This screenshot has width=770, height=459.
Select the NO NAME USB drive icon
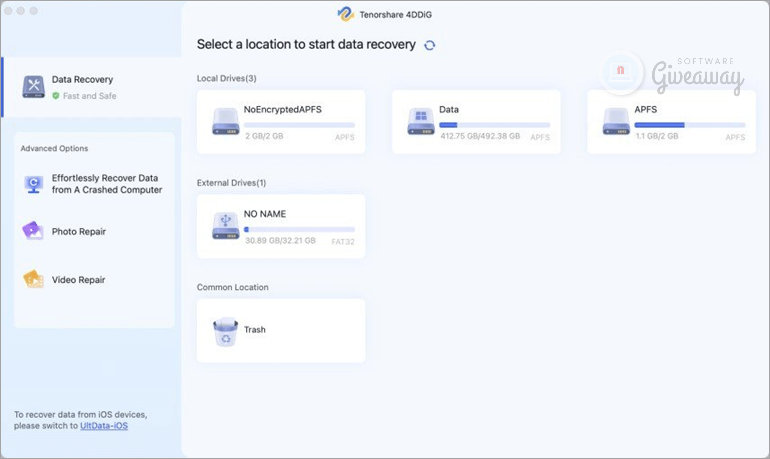click(226, 226)
